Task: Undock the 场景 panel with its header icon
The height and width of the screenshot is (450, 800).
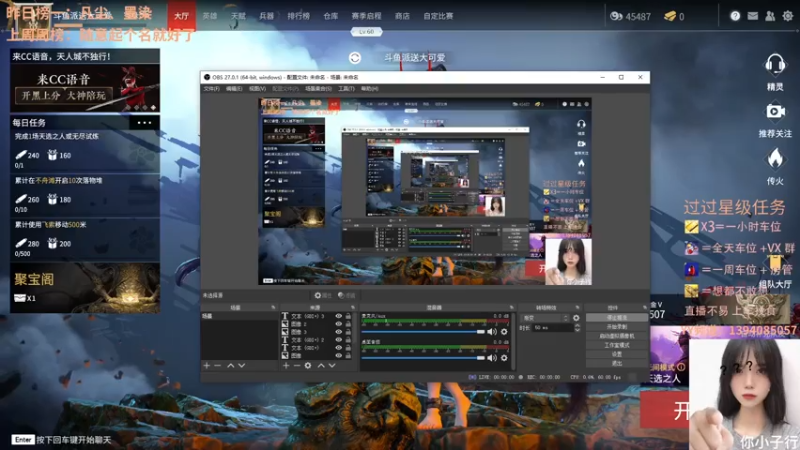Action: (273, 308)
